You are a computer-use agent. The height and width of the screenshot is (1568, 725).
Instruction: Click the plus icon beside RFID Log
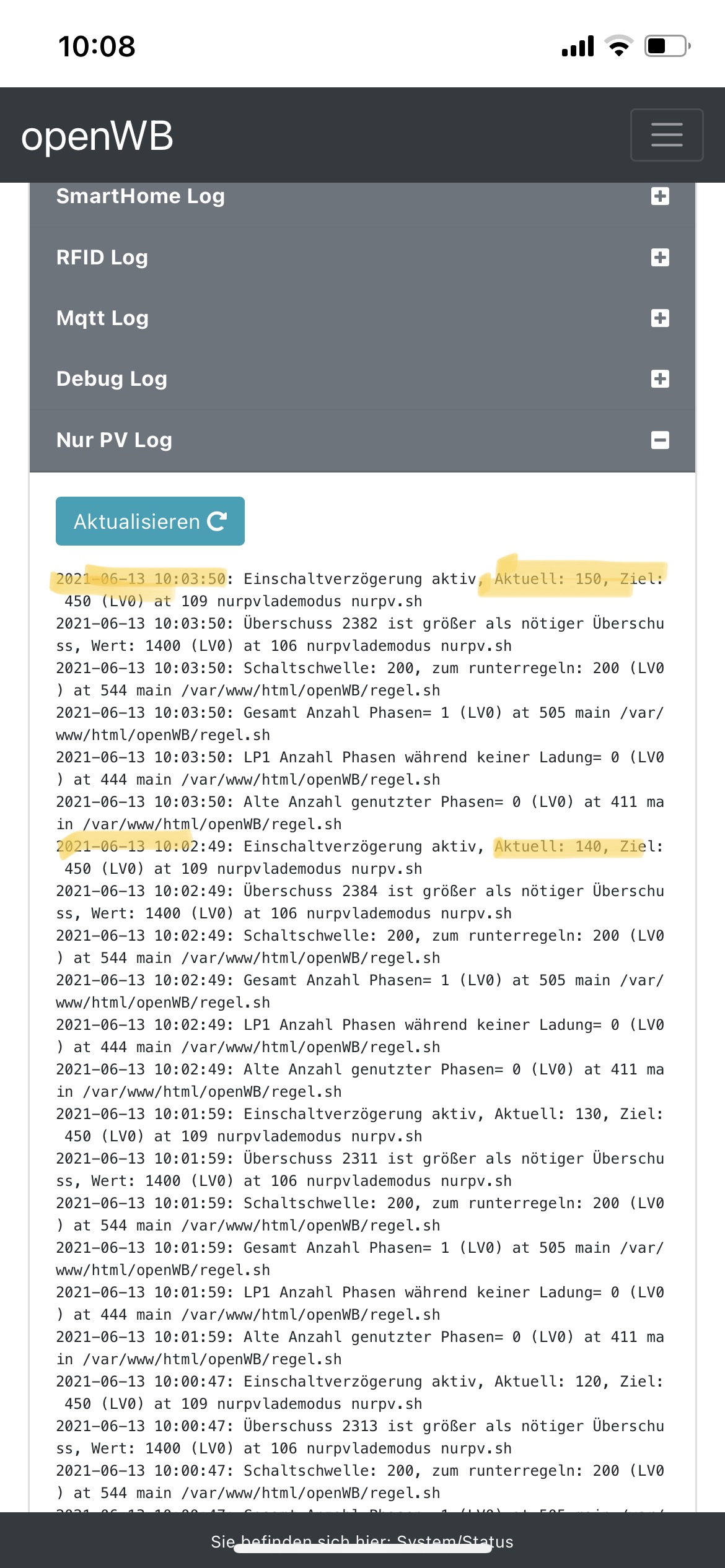(x=660, y=257)
